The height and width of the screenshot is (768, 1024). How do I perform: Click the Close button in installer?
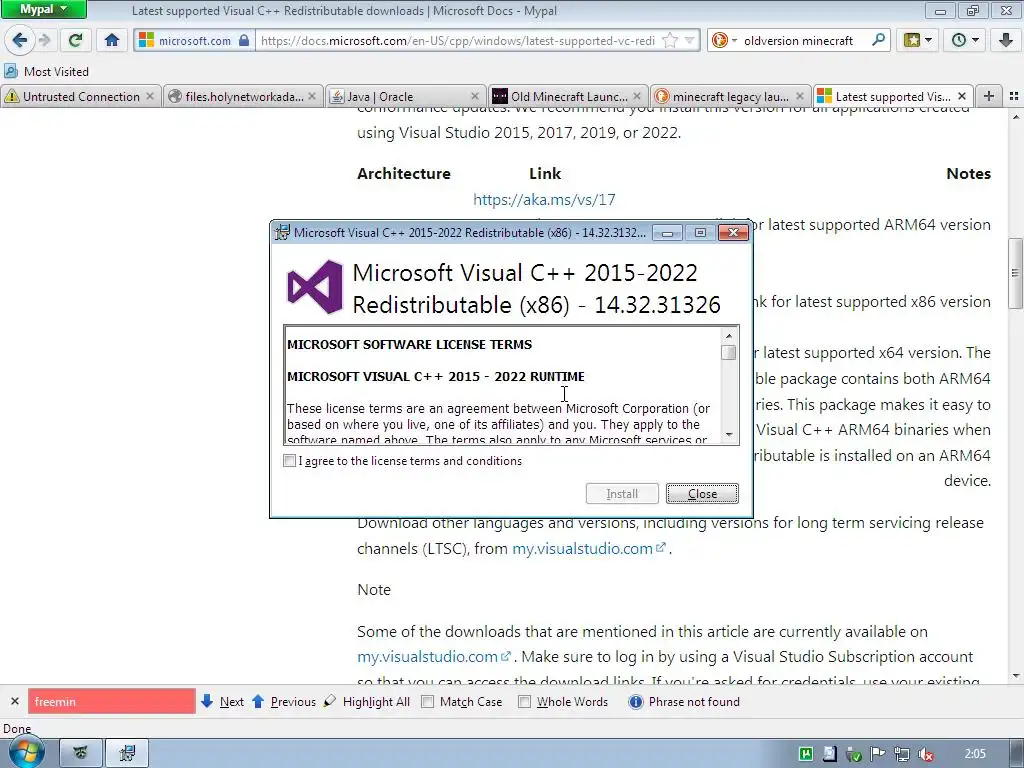click(702, 494)
